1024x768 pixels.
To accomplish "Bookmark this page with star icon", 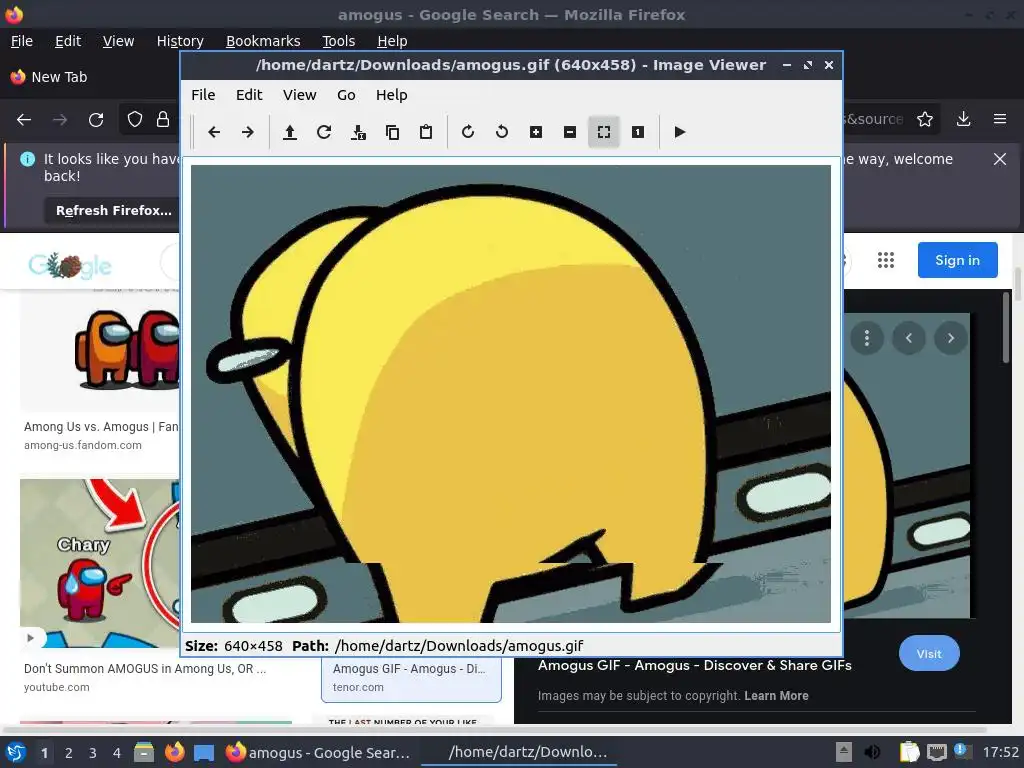I will 924,120.
